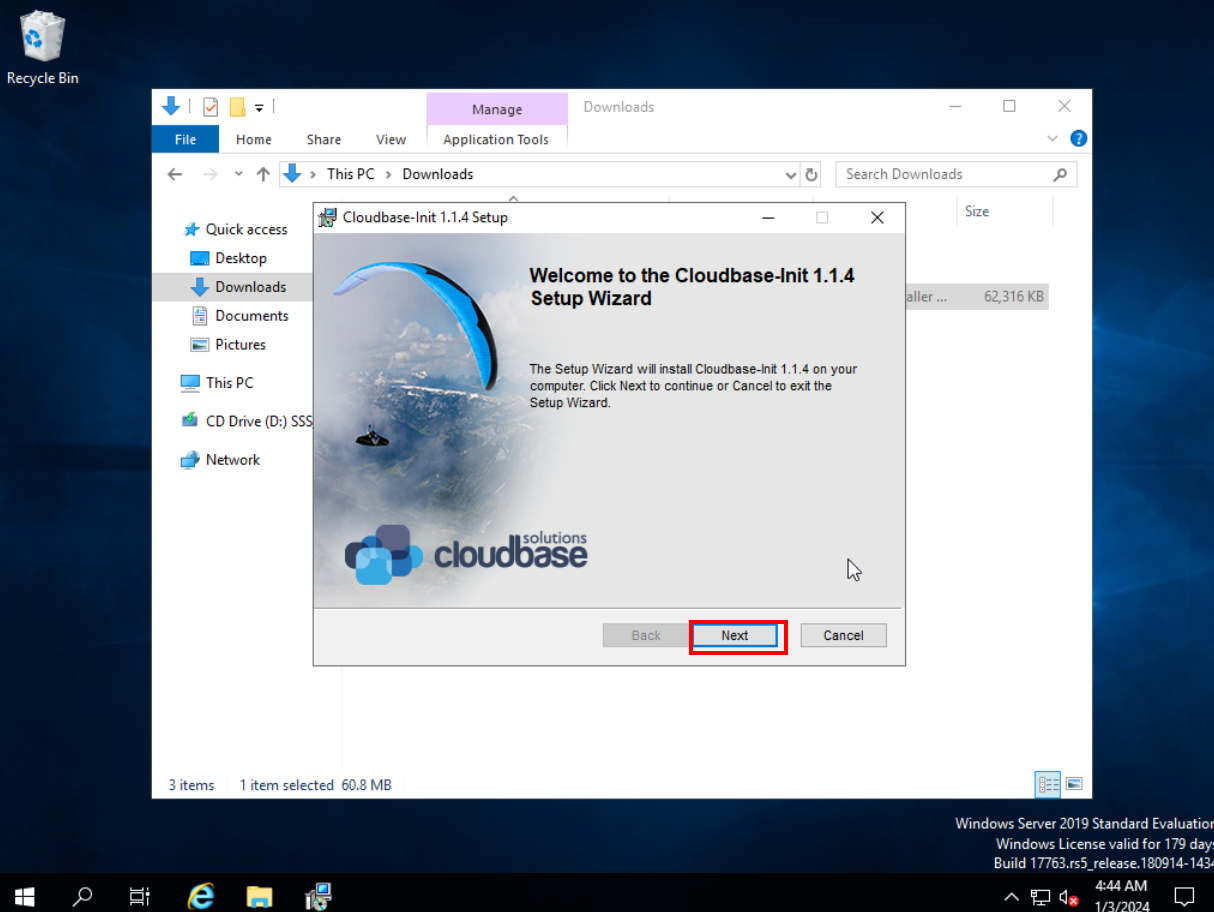Open Task View on the taskbar
1214x912 pixels.
[141, 895]
